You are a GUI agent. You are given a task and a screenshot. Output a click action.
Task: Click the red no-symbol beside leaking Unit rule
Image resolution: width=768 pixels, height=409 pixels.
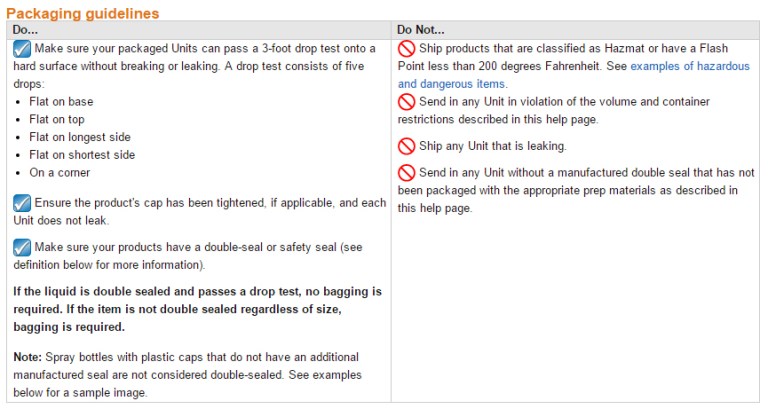(x=407, y=146)
